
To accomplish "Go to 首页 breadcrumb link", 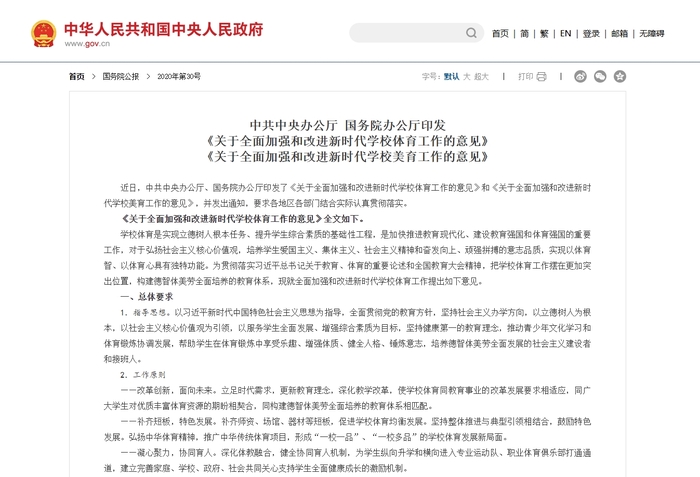I will (77, 77).
